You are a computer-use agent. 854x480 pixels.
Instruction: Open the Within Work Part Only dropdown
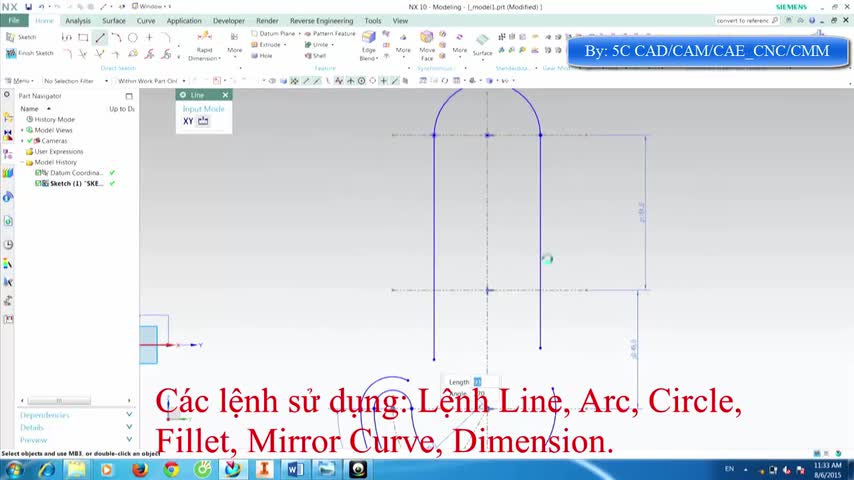click(x=151, y=81)
